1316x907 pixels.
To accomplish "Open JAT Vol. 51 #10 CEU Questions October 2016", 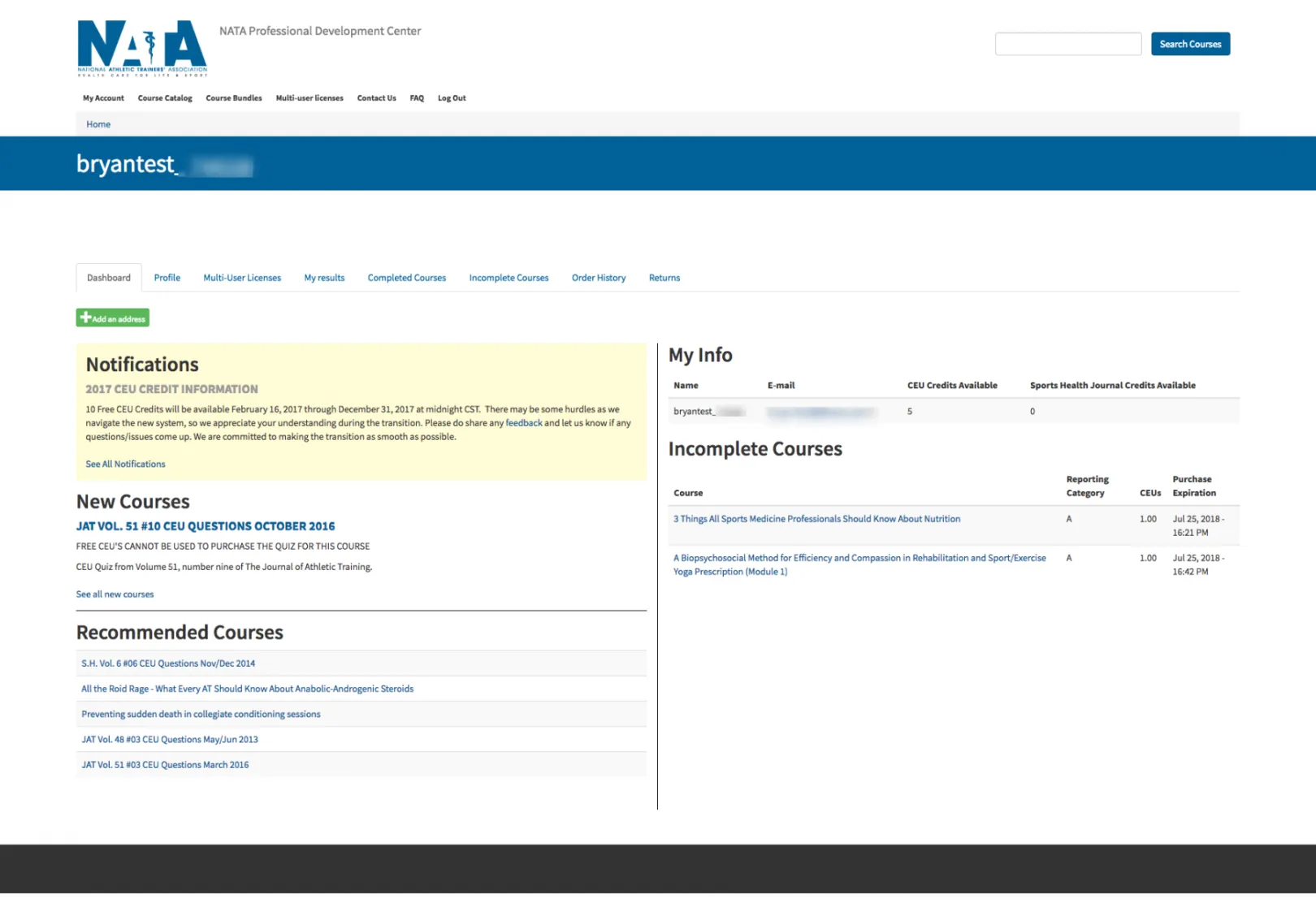I will pos(206,526).
